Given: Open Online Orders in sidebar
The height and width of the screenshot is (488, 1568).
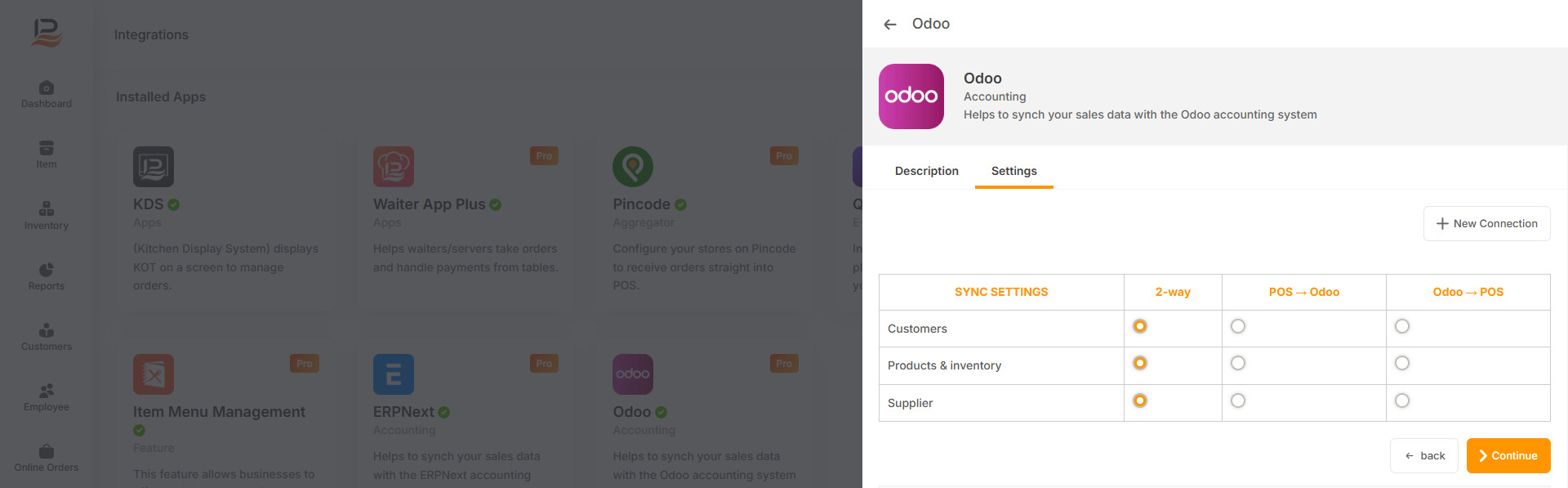Looking at the screenshot, I should click(47, 457).
